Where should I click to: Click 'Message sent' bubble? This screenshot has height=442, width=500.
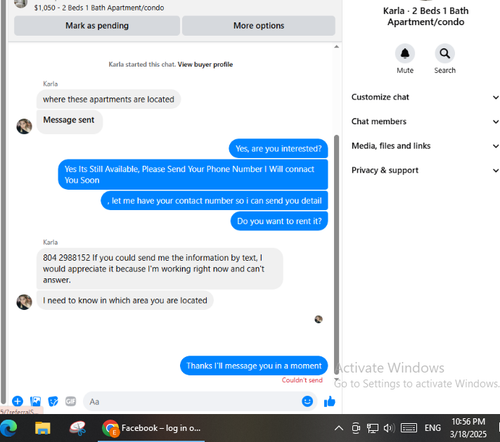69,122
